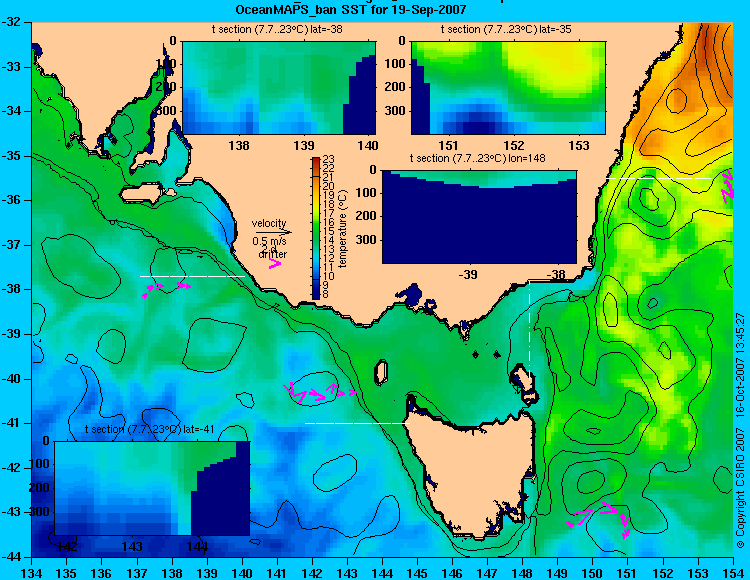Click the 139 tick under the lat=-38 inset
This screenshot has width=750, height=580.
click(304, 145)
